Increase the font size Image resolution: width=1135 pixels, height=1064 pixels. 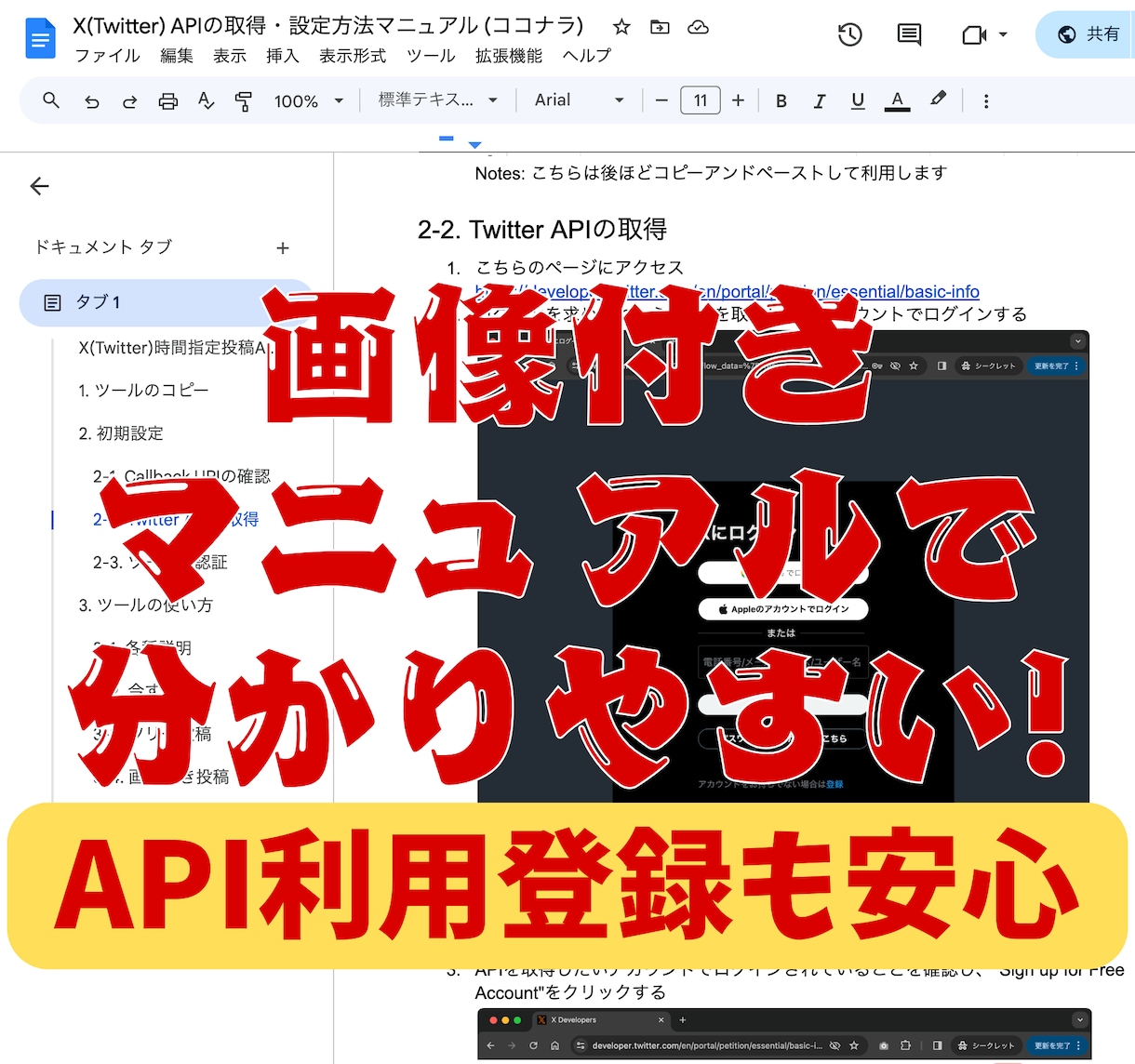coord(738,100)
